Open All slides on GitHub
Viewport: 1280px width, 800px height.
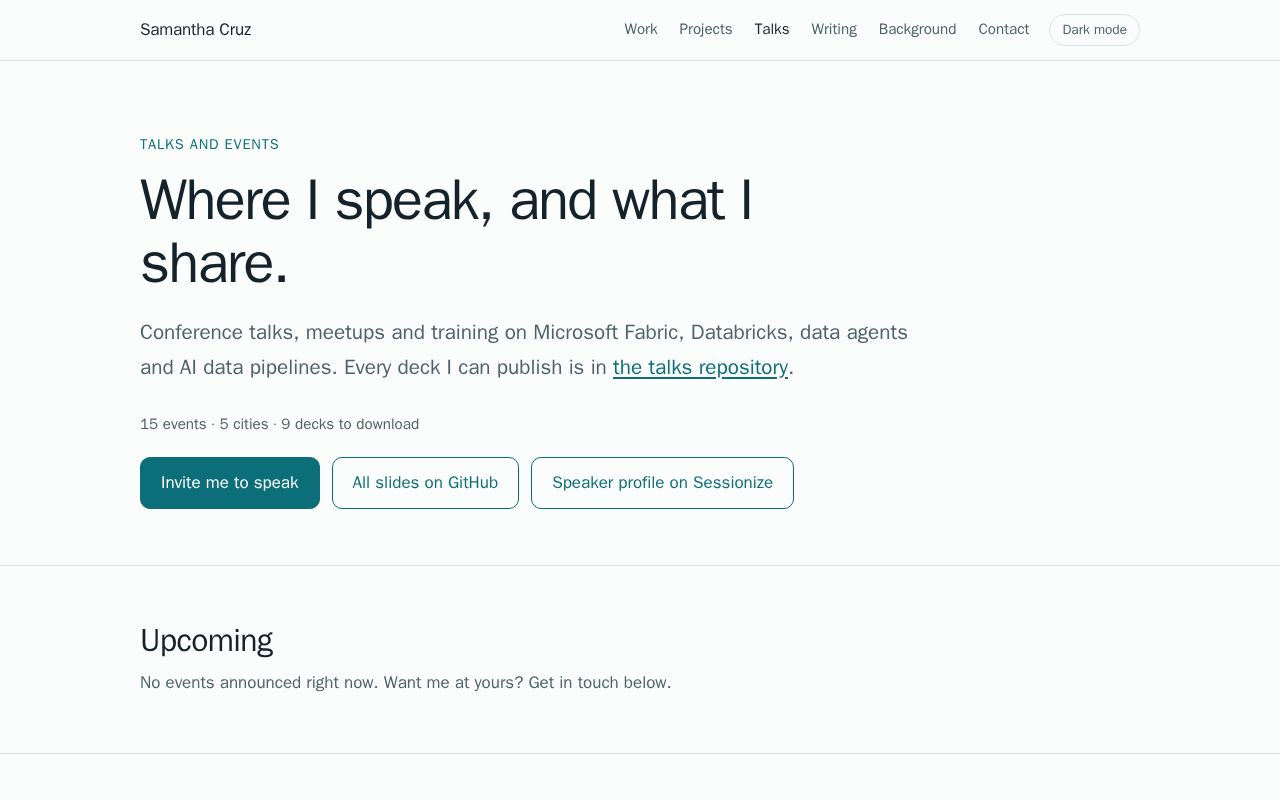pyautogui.click(x=425, y=483)
